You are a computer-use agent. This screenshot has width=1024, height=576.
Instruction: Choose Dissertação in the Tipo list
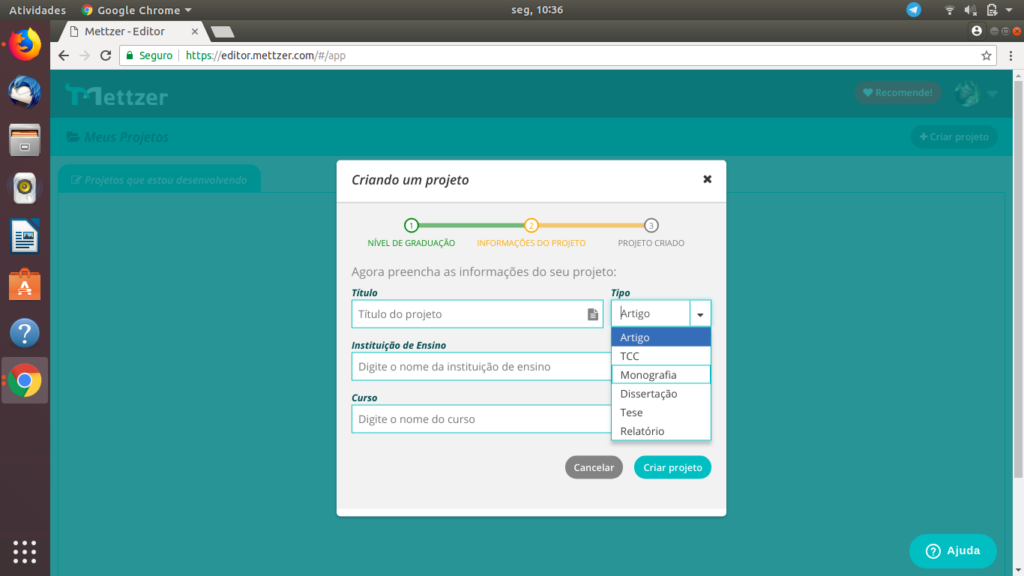(x=661, y=394)
